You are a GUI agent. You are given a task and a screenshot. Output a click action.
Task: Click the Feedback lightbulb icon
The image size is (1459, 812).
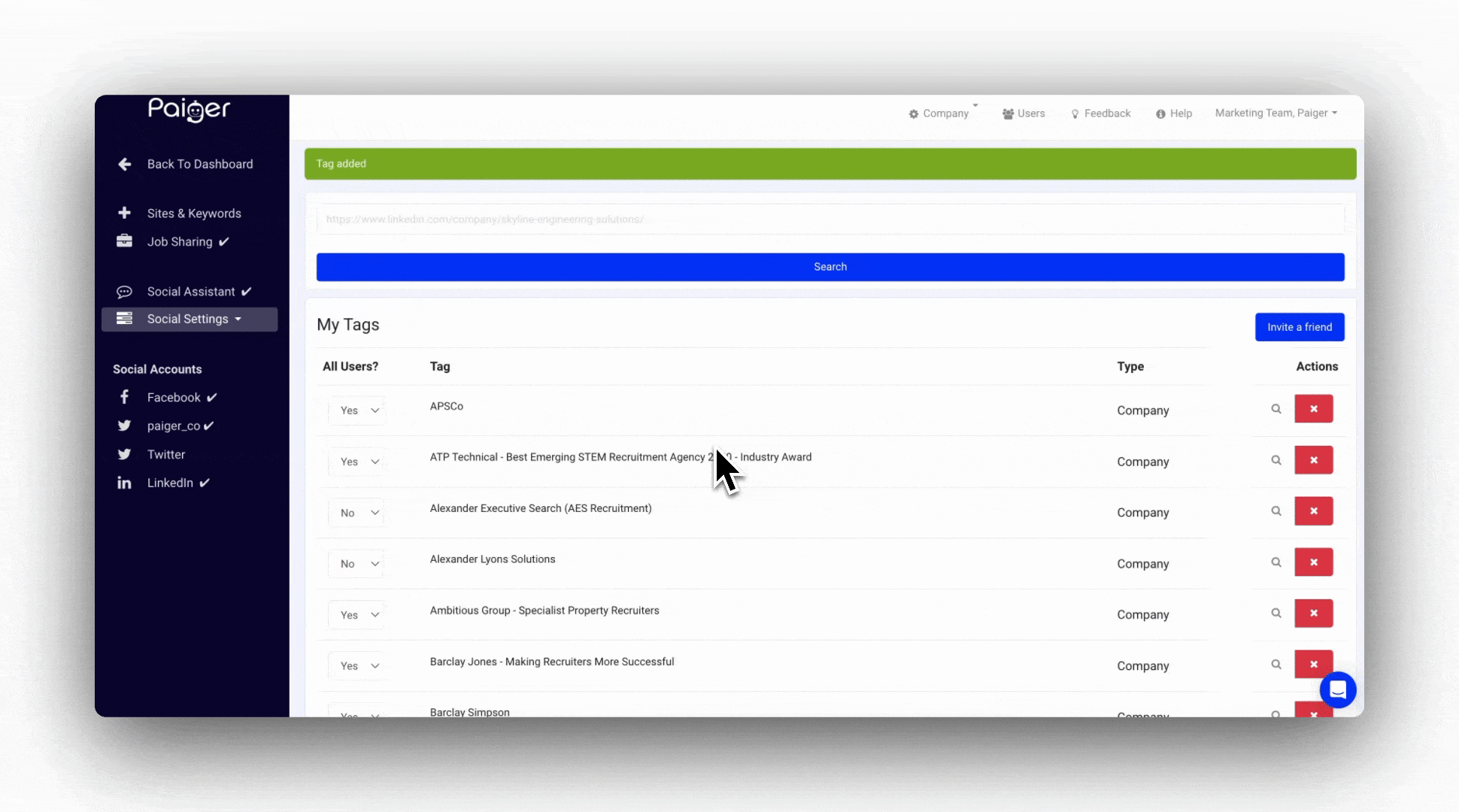1075,114
